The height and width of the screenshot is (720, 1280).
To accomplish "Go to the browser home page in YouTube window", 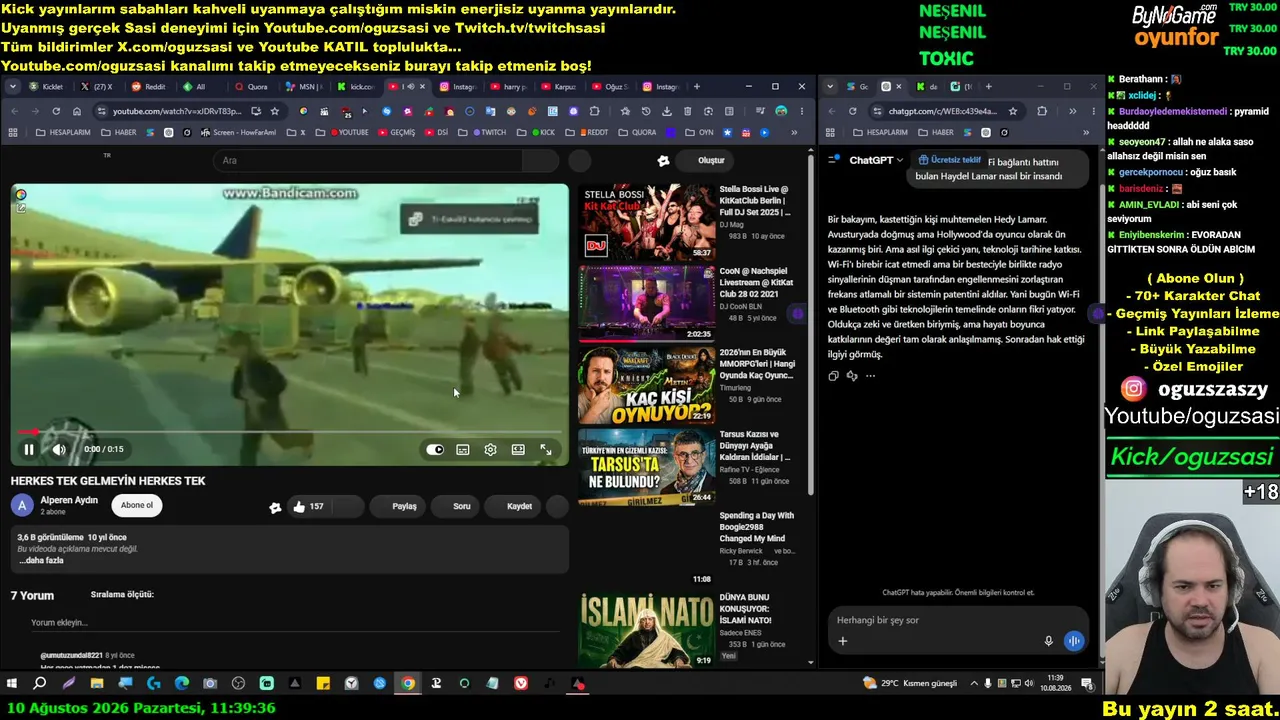I will [x=77, y=111].
